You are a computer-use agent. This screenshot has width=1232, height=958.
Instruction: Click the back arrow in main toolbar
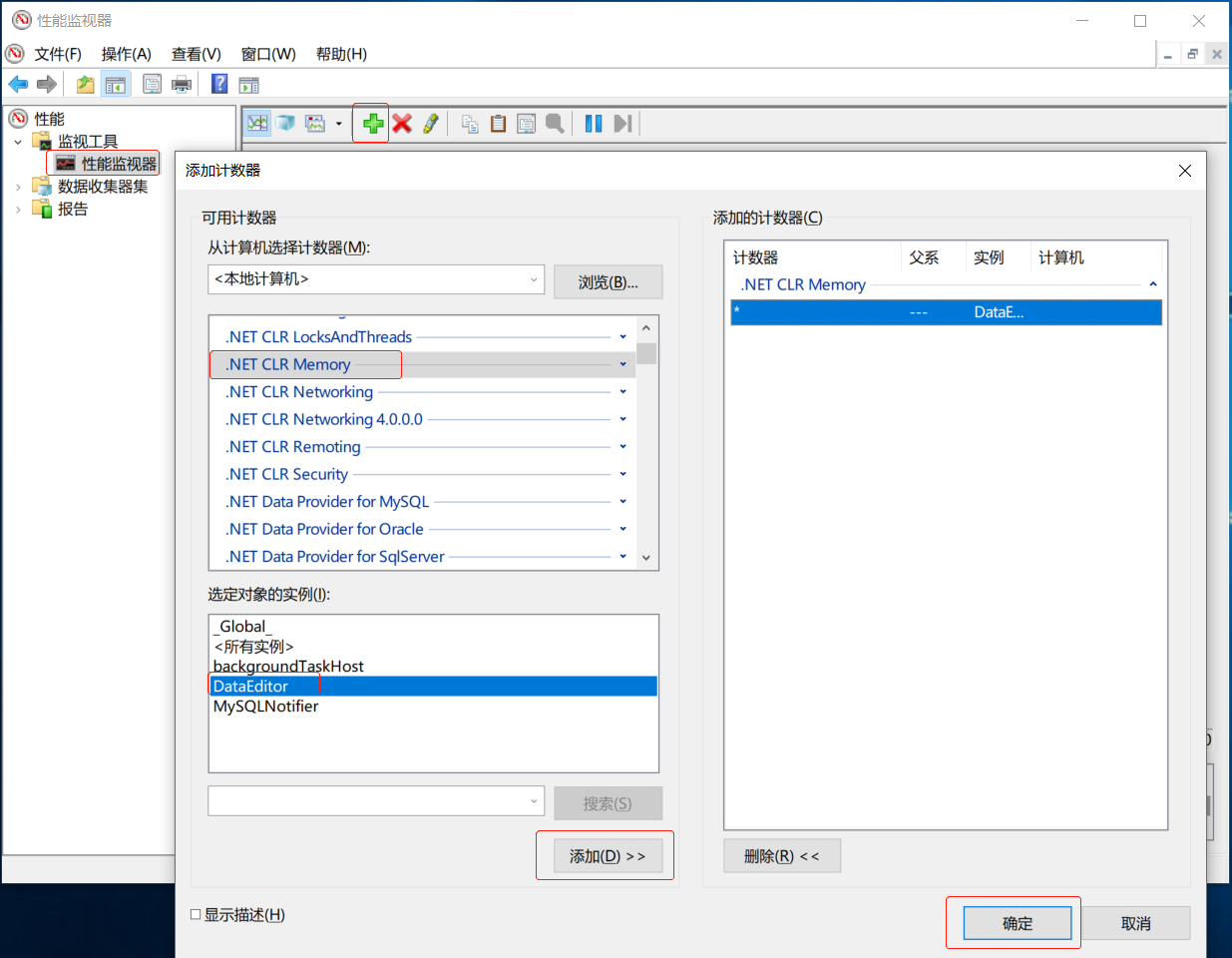[x=18, y=85]
